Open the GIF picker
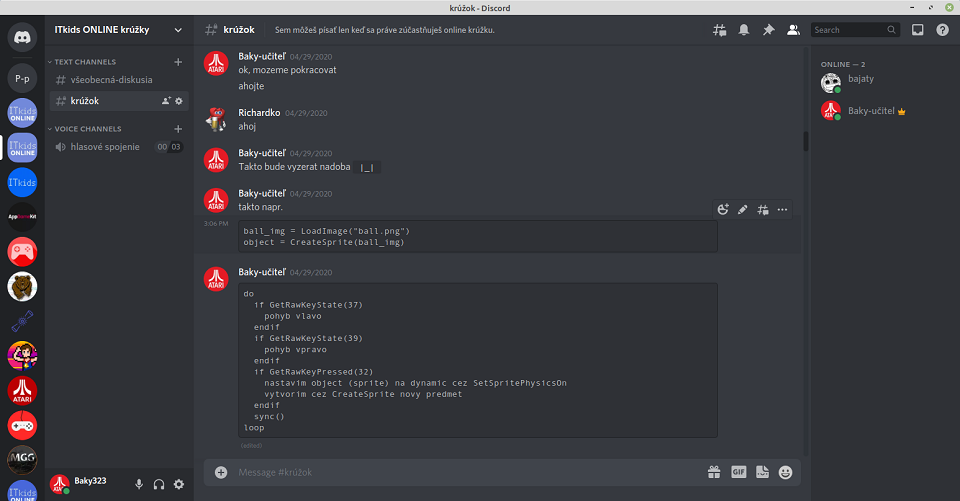The image size is (960, 501). [x=738, y=472]
